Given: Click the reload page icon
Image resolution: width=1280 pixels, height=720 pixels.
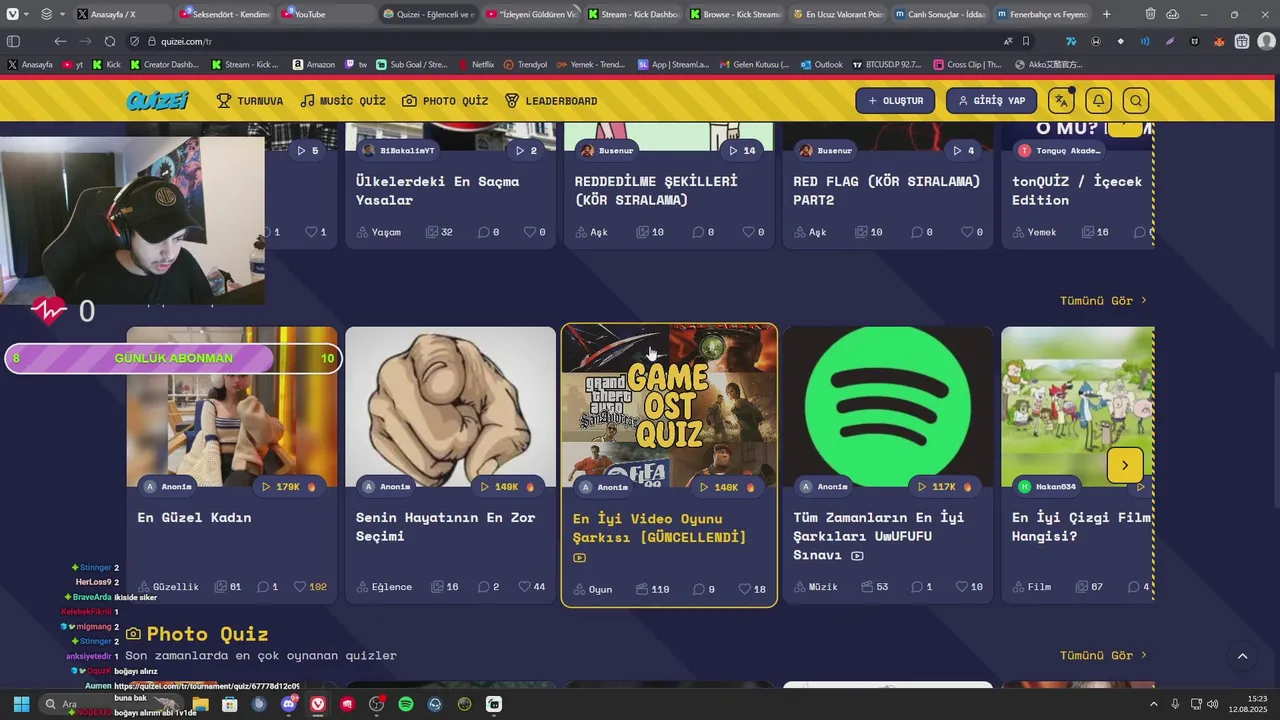Looking at the screenshot, I should coord(110,41).
